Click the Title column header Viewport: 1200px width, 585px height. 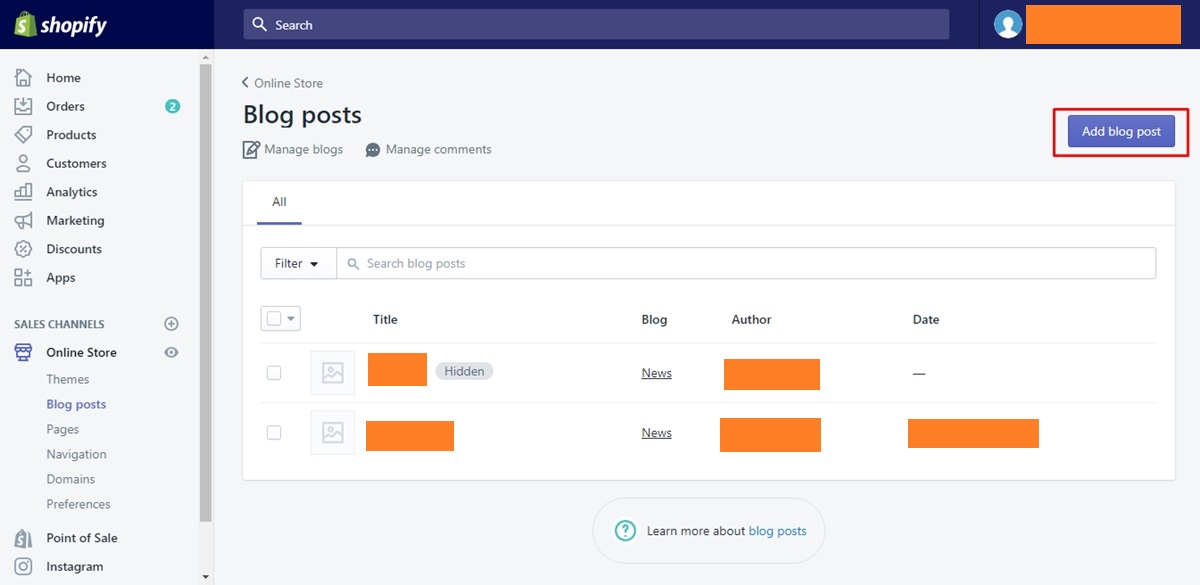385,320
